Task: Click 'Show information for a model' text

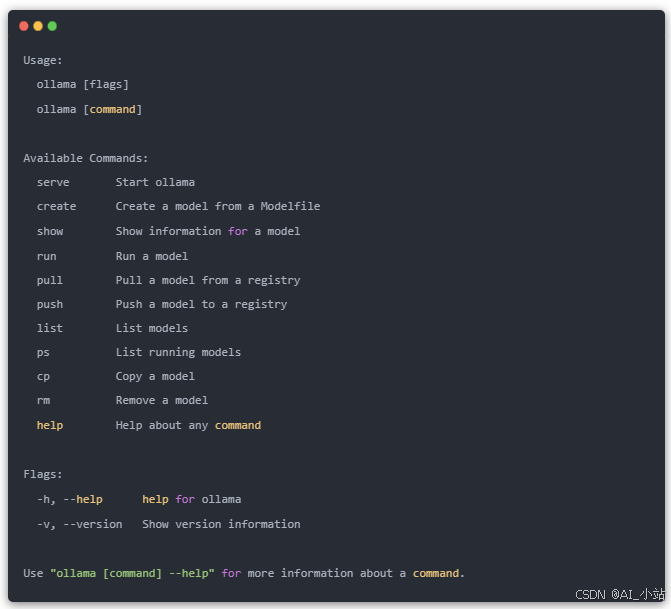Action: point(208,232)
